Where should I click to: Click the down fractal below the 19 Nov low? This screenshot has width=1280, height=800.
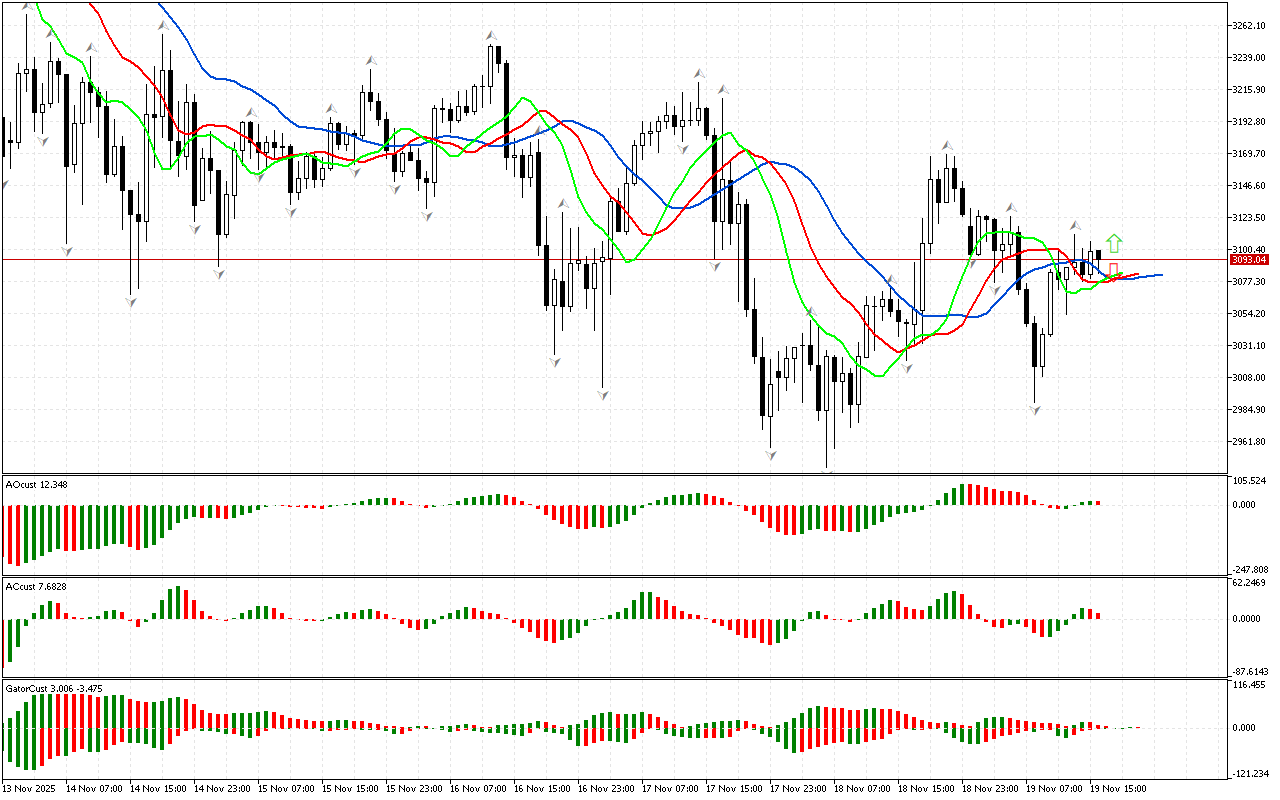(x=1036, y=410)
